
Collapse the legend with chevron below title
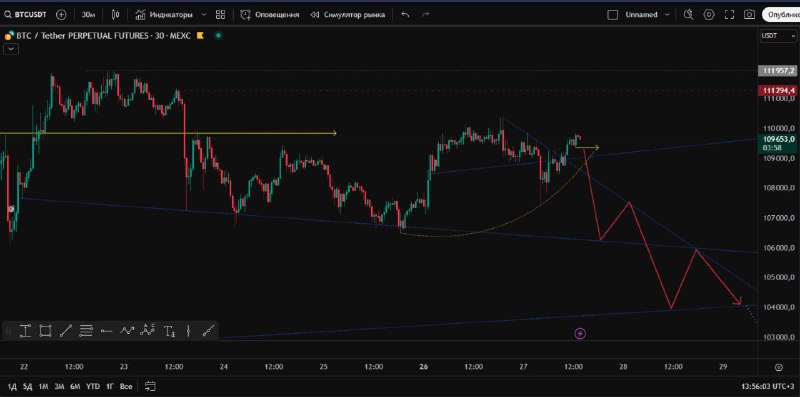click(11, 49)
